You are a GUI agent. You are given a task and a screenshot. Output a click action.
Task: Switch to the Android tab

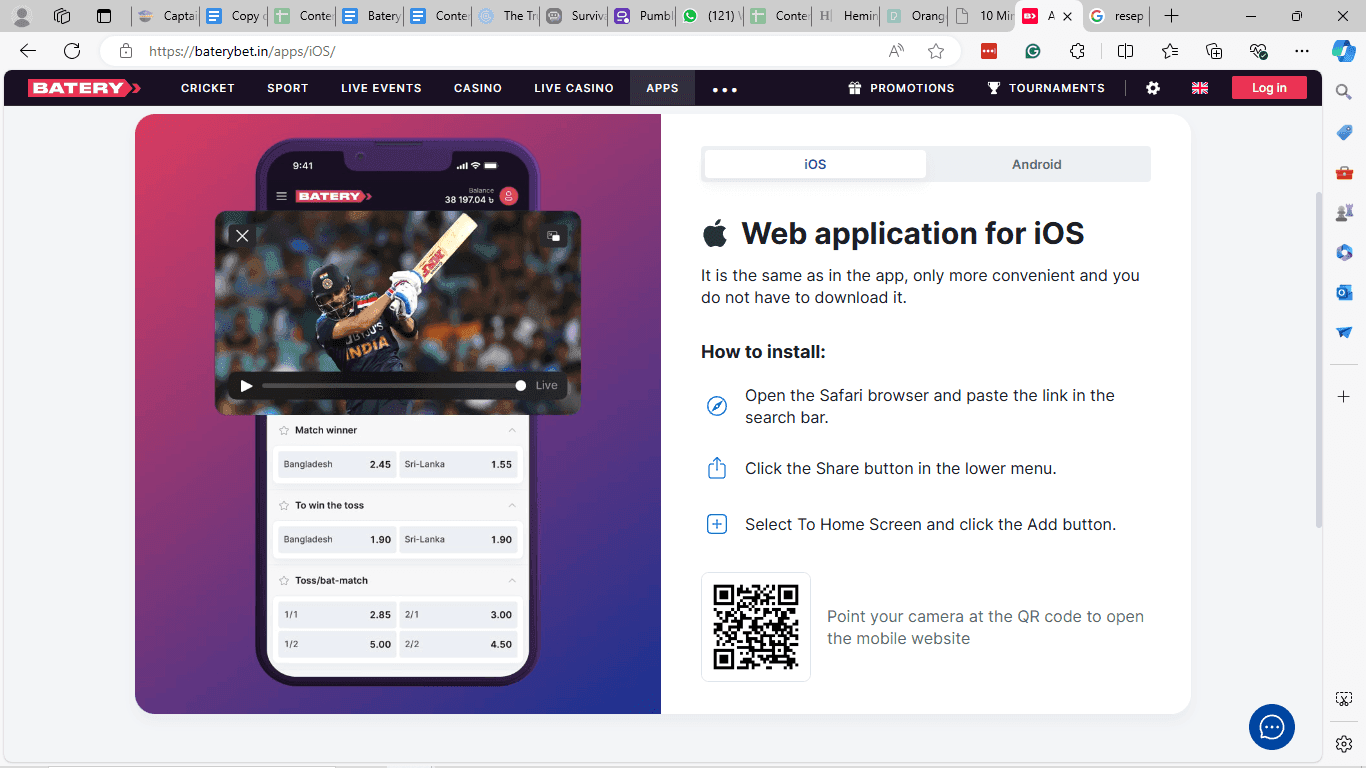tap(1037, 164)
